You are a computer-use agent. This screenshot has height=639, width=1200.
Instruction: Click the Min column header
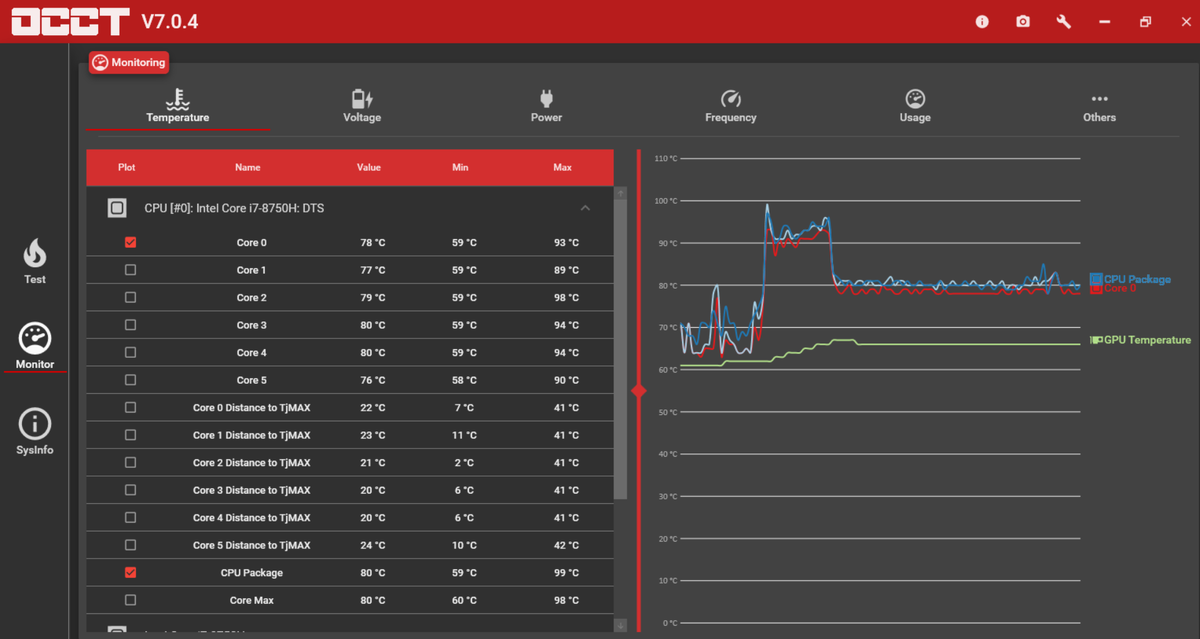click(x=460, y=167)
